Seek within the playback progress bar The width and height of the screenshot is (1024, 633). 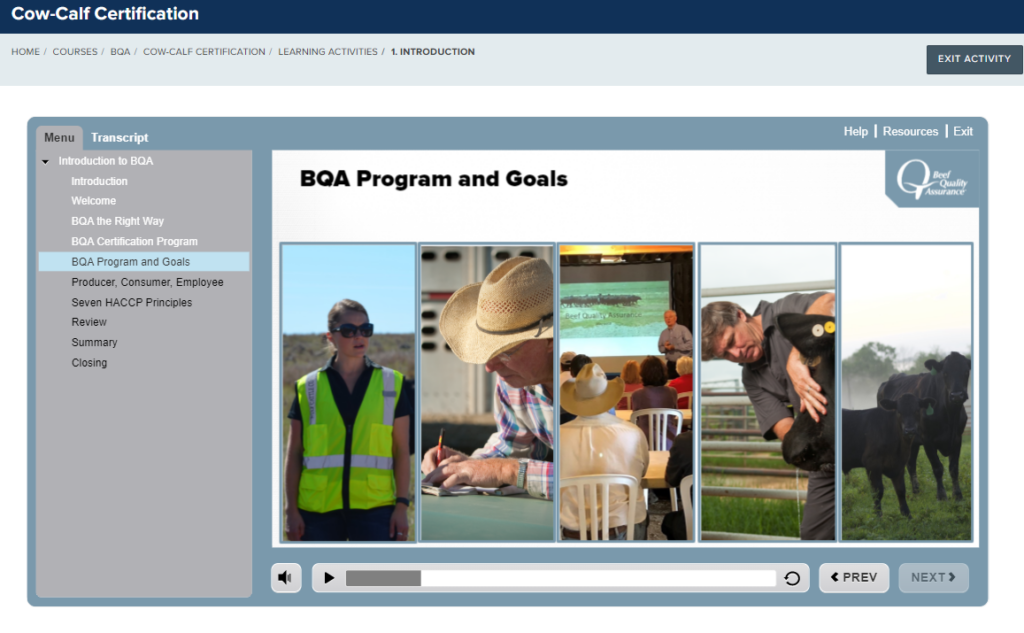click(560, 578)
